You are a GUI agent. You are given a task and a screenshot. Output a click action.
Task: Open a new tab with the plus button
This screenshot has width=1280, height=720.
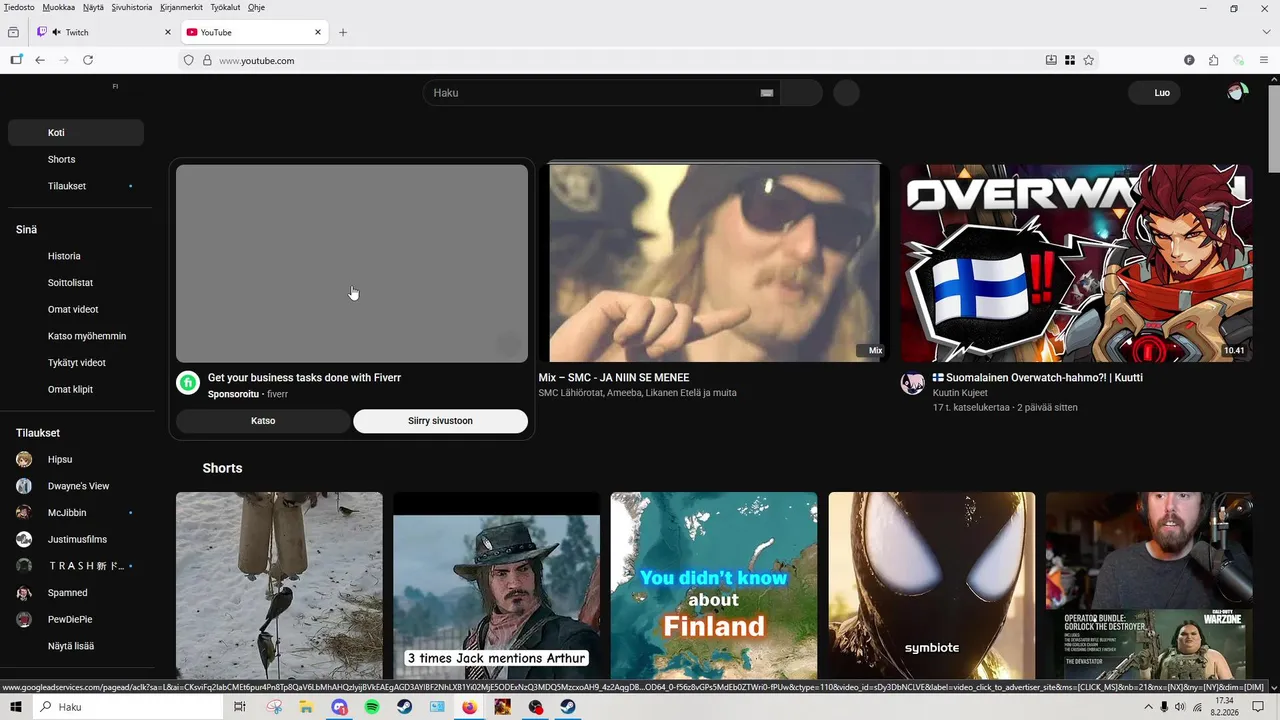tap(343, 32)
